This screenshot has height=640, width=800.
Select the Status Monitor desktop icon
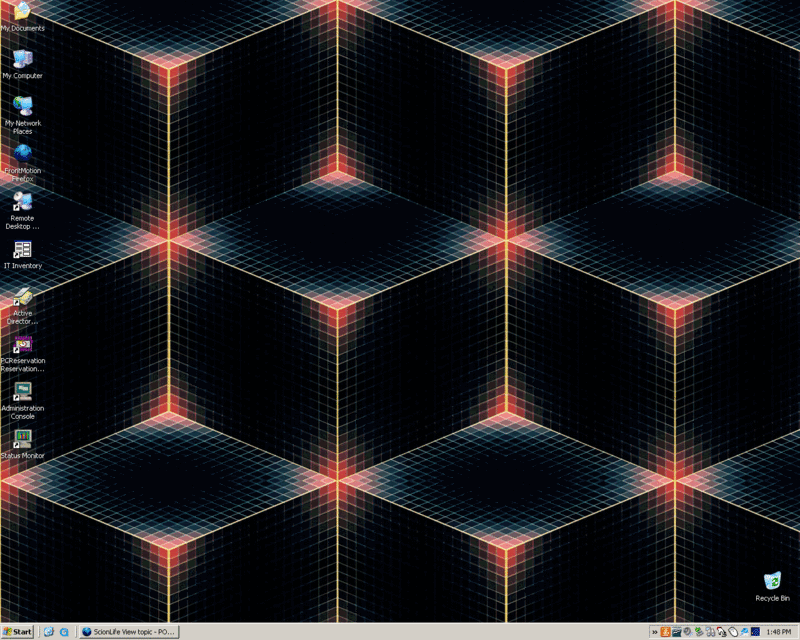(x=22, y=439)
